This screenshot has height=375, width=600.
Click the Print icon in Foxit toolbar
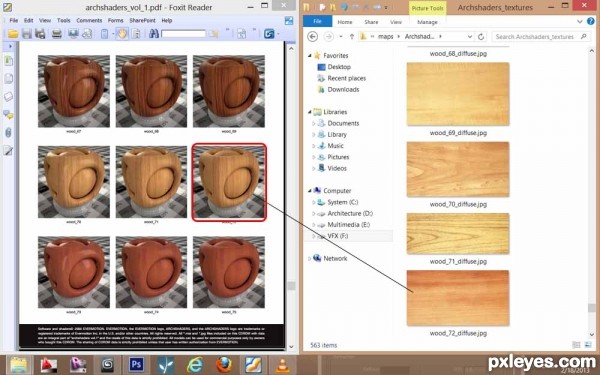coord(57,34)
